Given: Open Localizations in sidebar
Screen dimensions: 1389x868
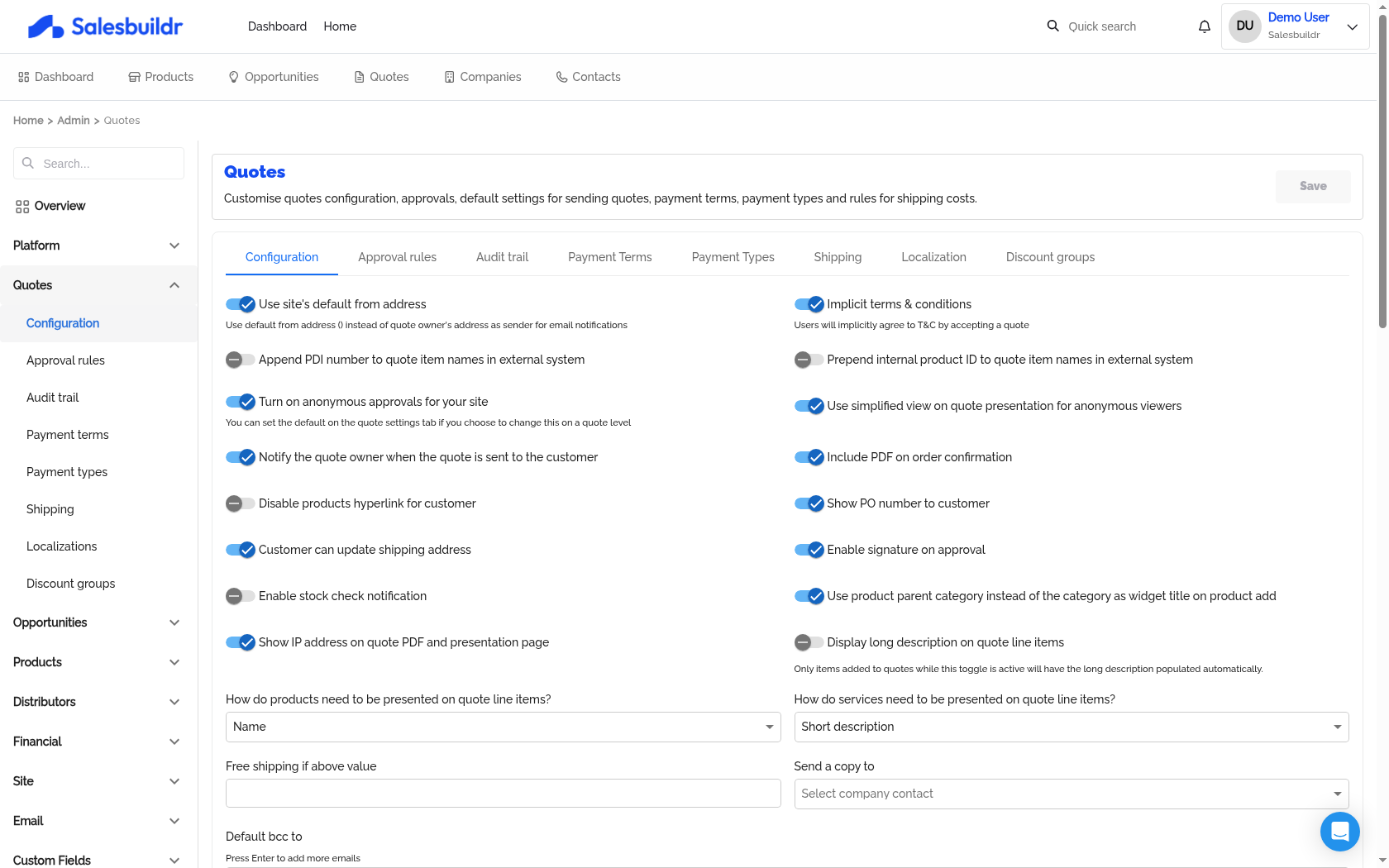Looking at the screenshot, I should 62,546.
